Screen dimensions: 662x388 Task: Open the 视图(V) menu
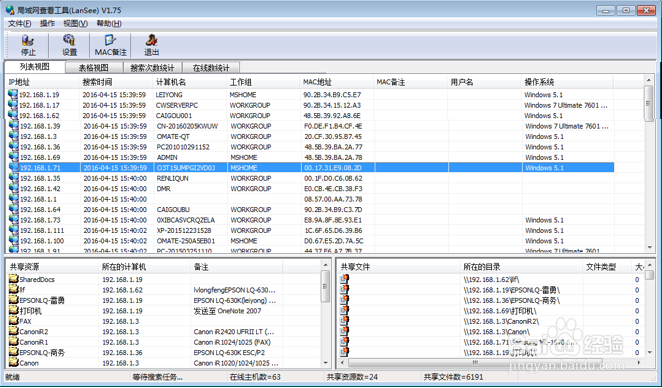point(75,24)
